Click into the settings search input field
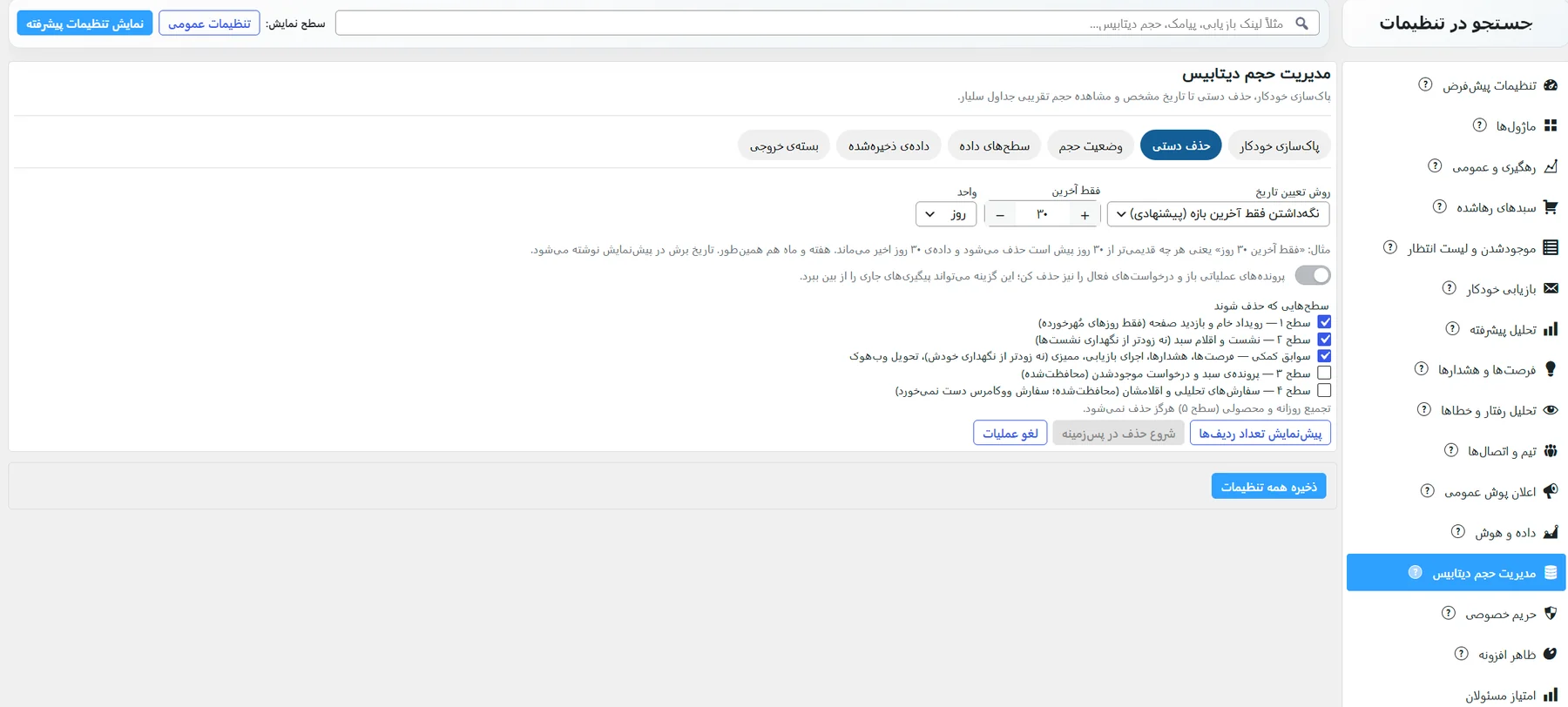Screen dimensions: 1568x707 coord(827,24)
